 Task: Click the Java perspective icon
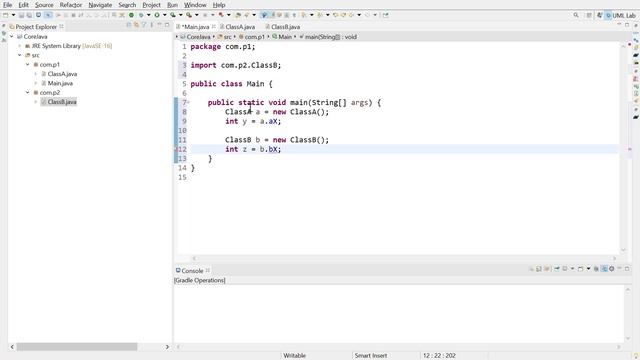click(599, 15)
